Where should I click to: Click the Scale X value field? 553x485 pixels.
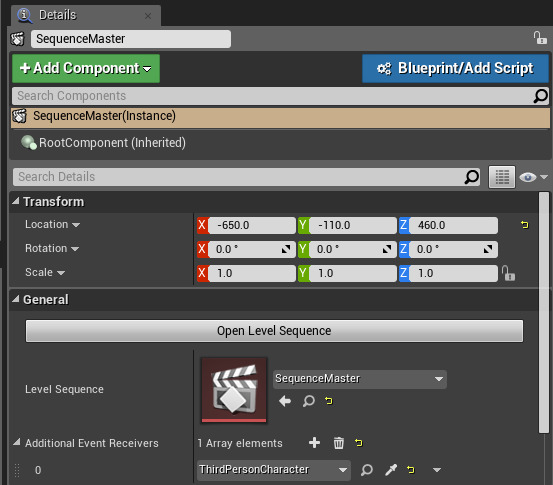pyautogui.click(x=251, y=273)
